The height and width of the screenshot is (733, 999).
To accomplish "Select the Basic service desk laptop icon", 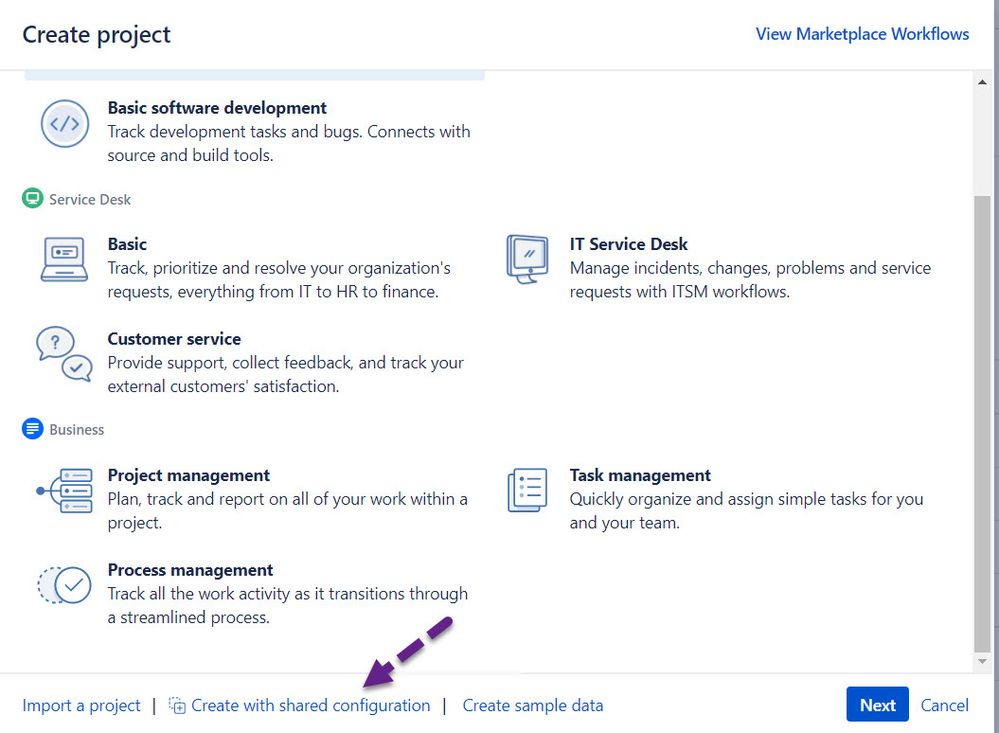I will (x=64, y=260).
